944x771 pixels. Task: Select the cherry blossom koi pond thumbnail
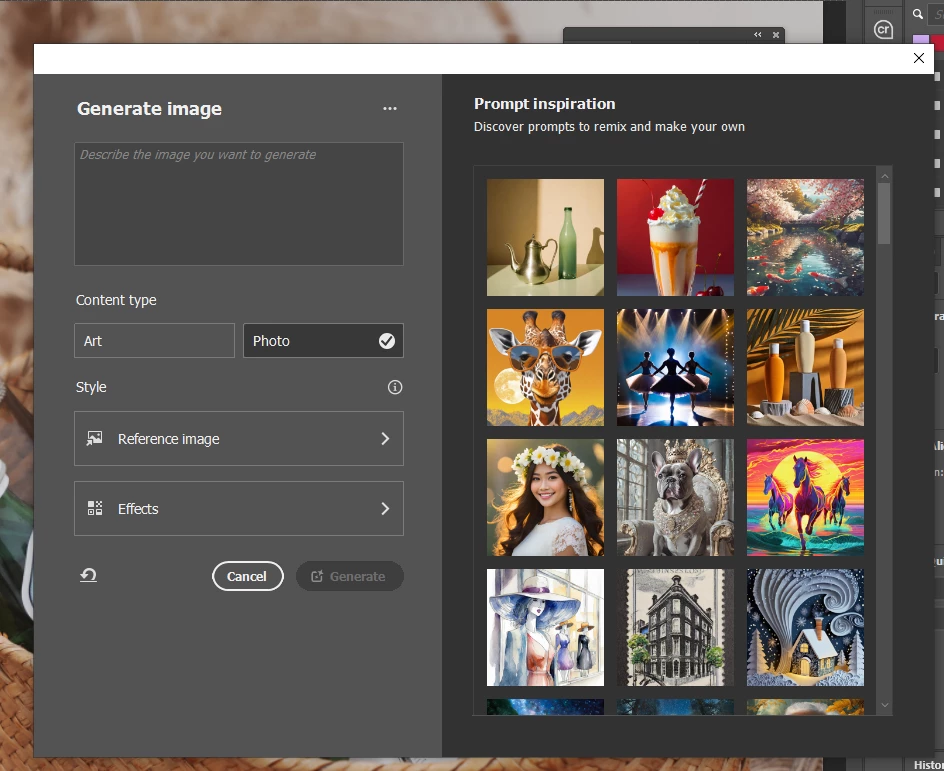pos(805,237)
